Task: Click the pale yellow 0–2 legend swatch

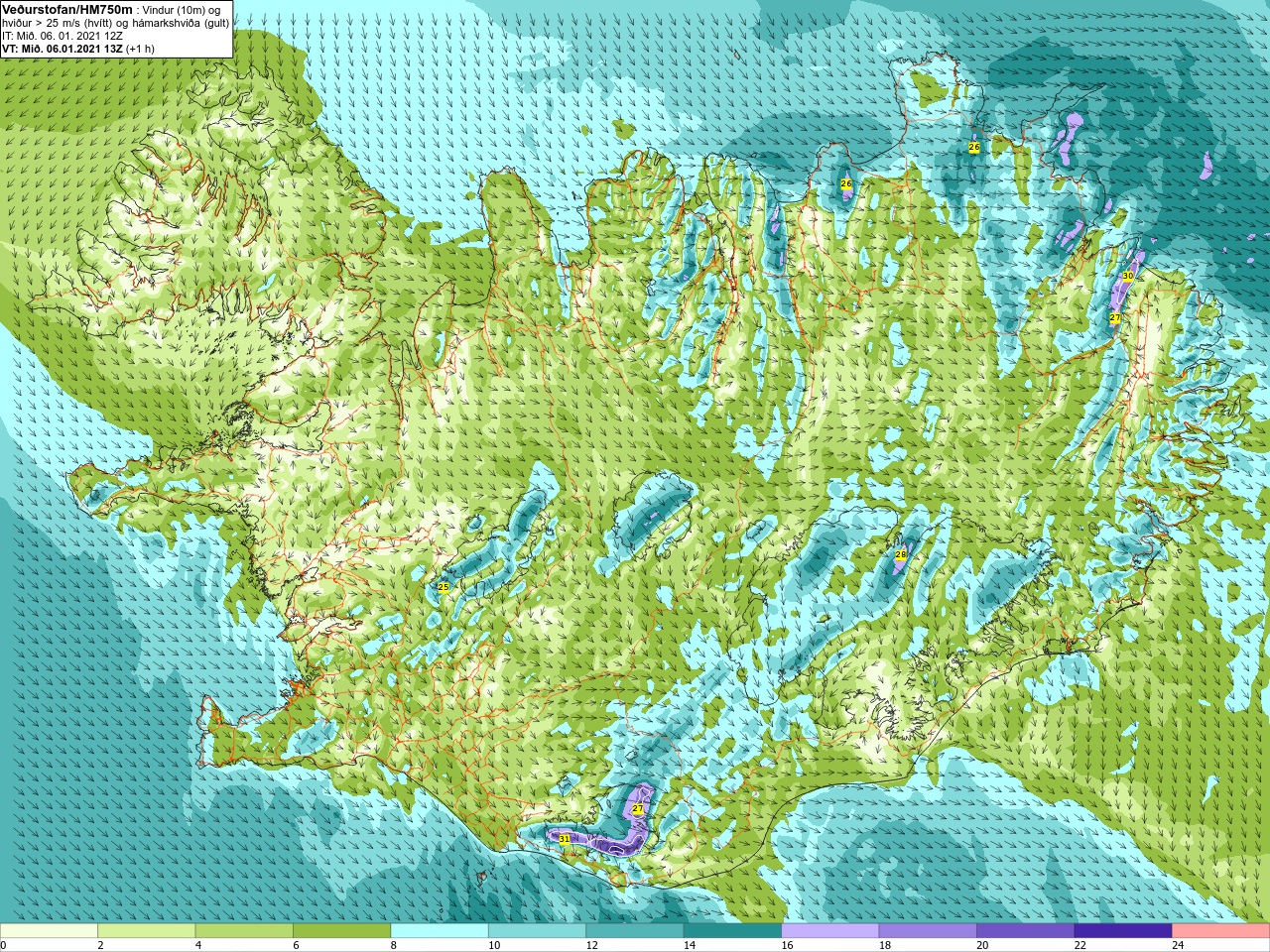Action: pos(49,931)
